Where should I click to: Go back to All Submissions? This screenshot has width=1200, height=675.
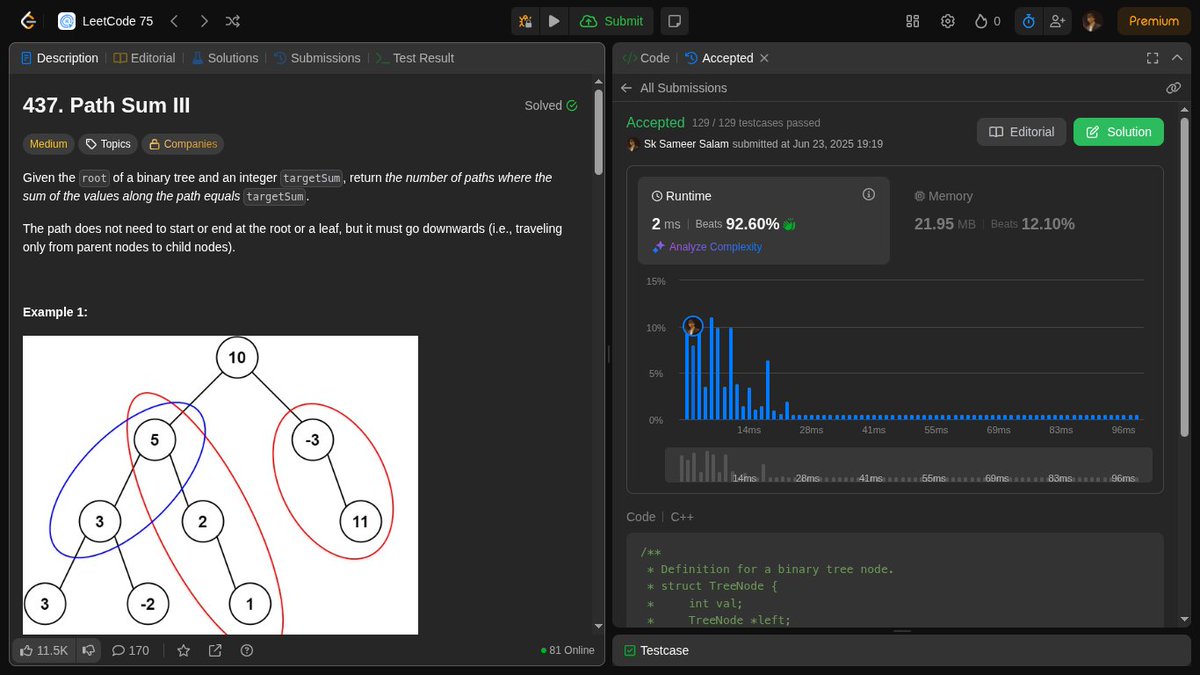pos(673,88)
